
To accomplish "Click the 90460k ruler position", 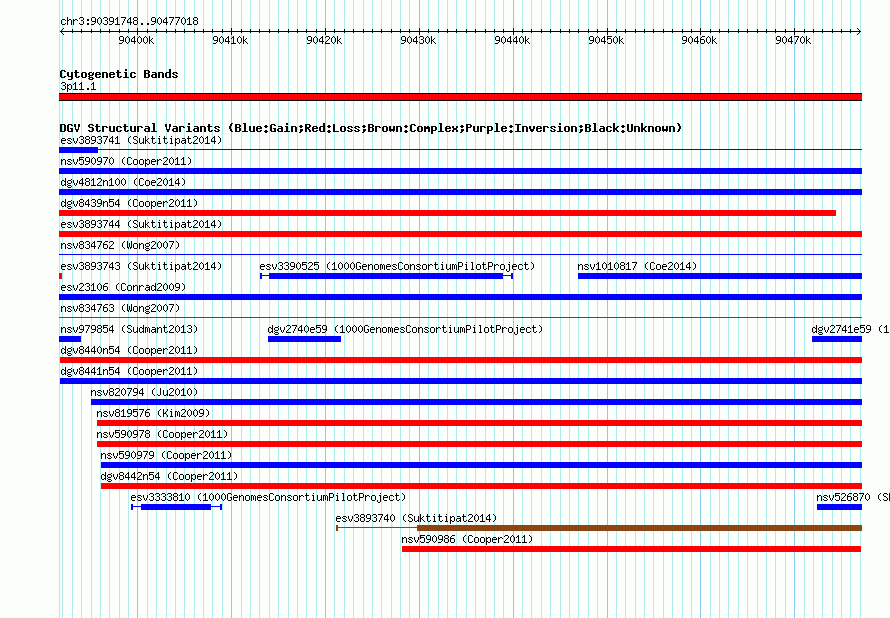I will 699,40.
